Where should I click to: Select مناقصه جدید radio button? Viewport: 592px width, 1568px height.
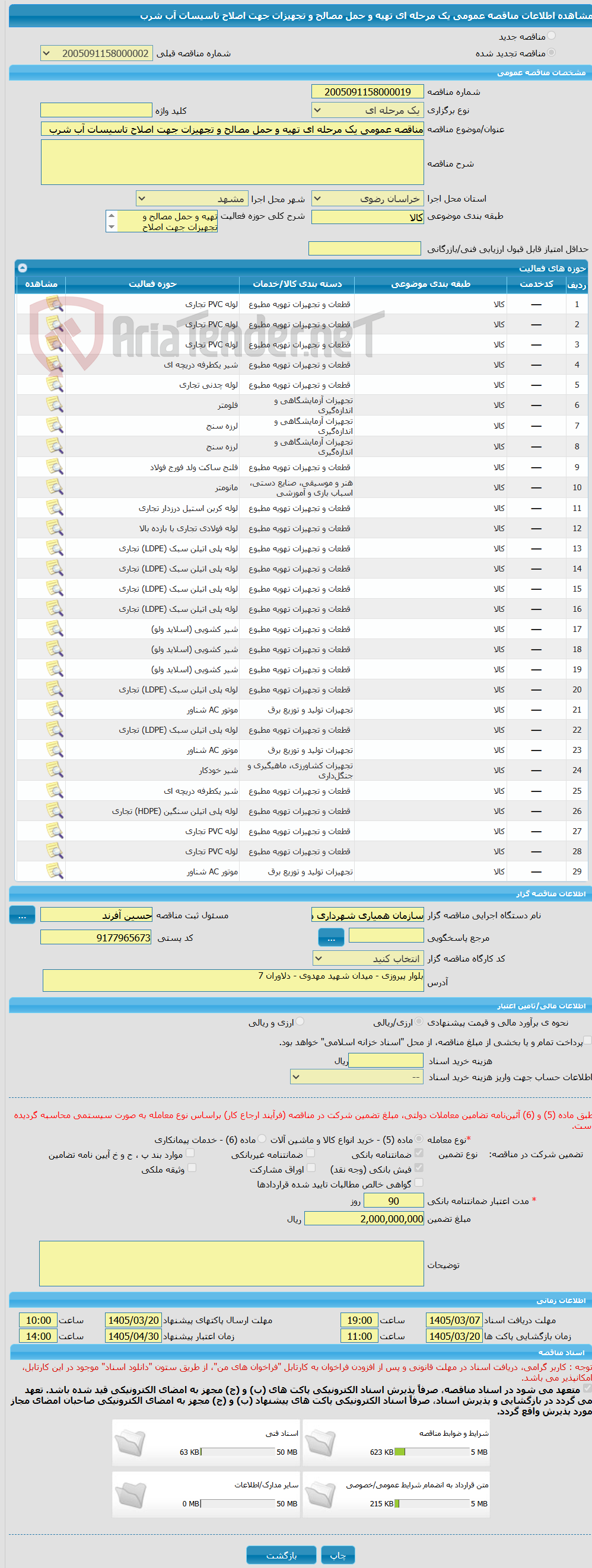tap(551, 36)
